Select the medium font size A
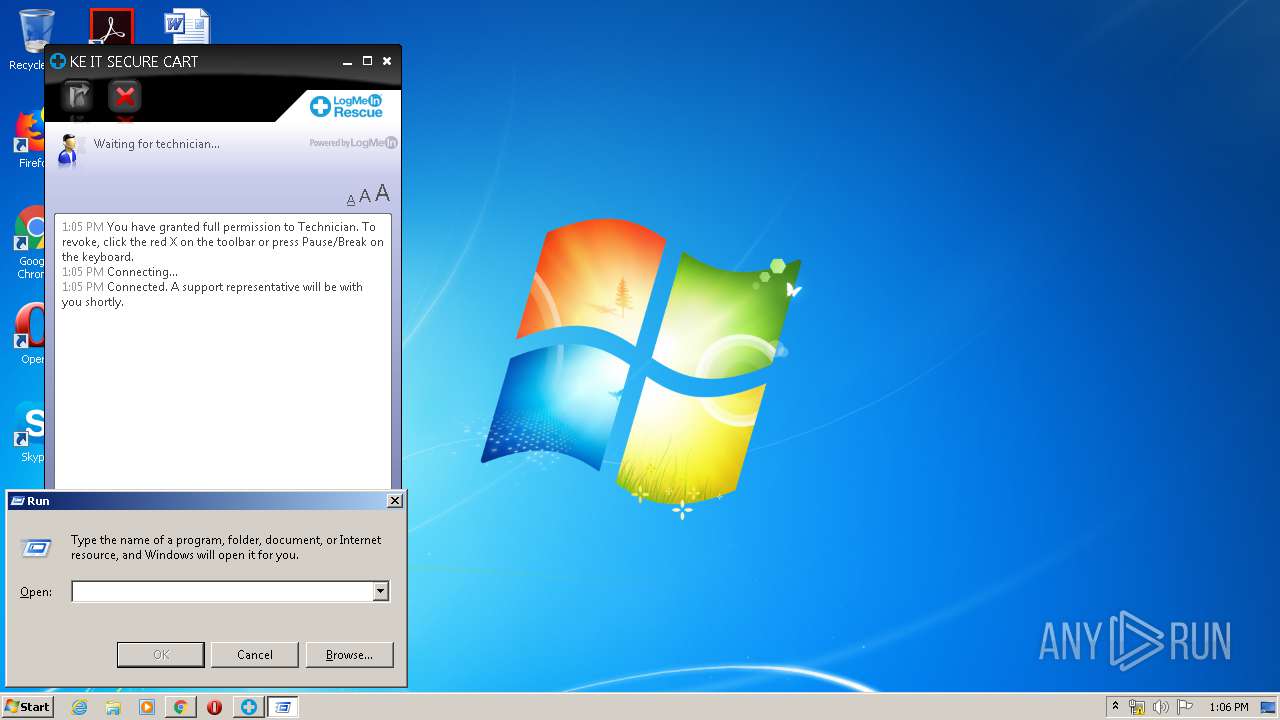This screenshot has height=720, width=1280. (x=365, y=197)
